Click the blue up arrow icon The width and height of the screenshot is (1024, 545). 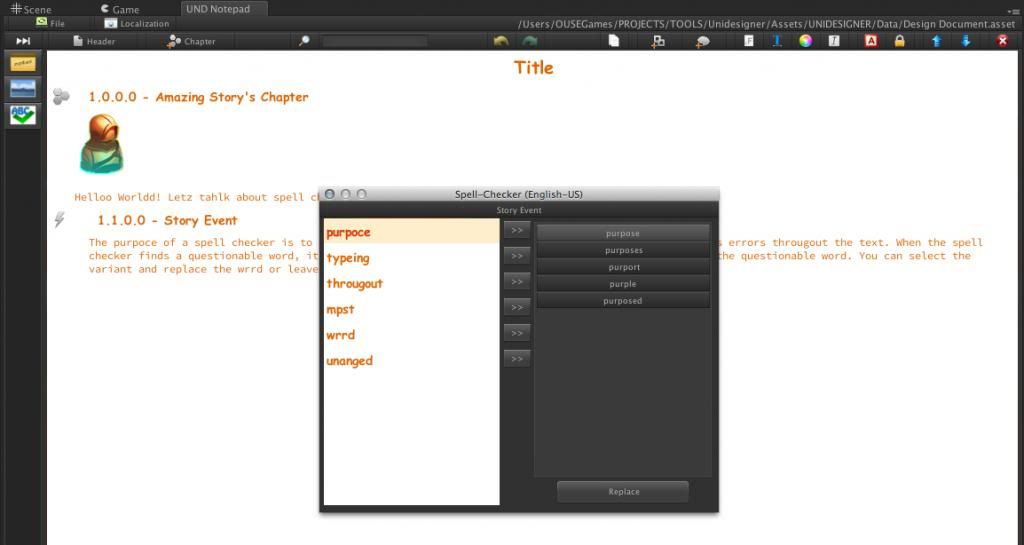click(x=936, y=41)
